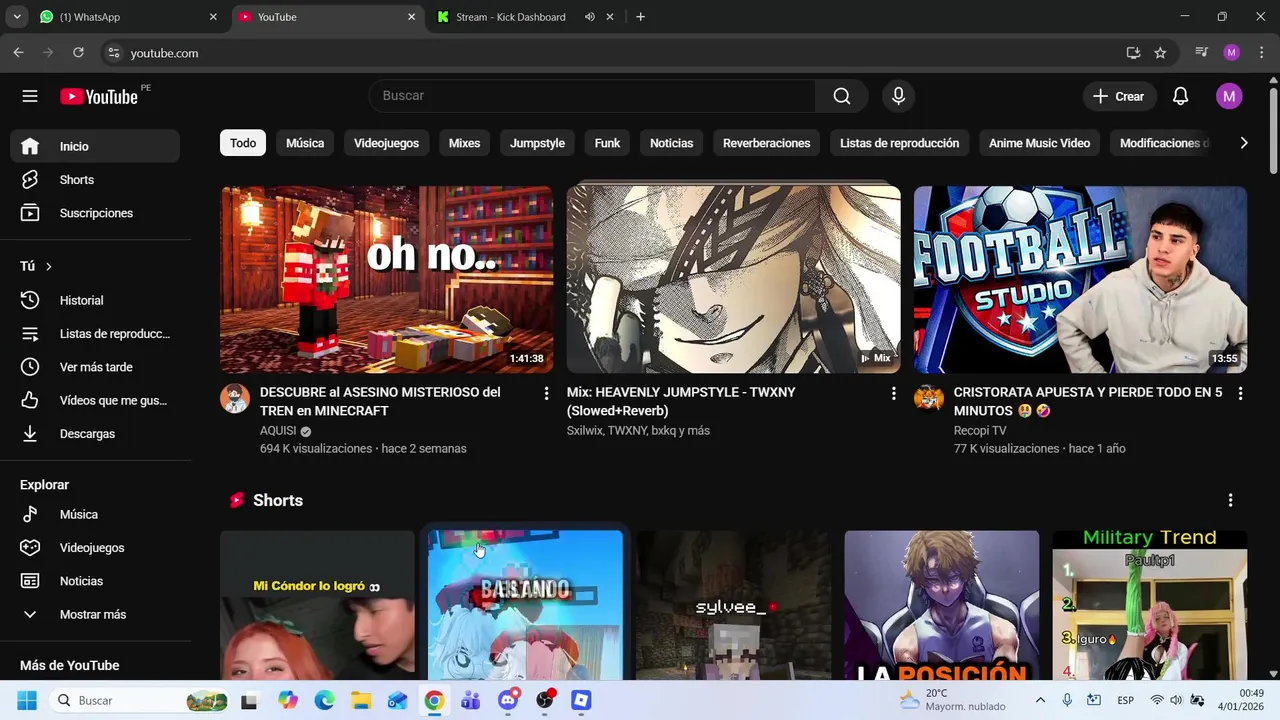Expand the Tú section chevron

pos(48,266)
